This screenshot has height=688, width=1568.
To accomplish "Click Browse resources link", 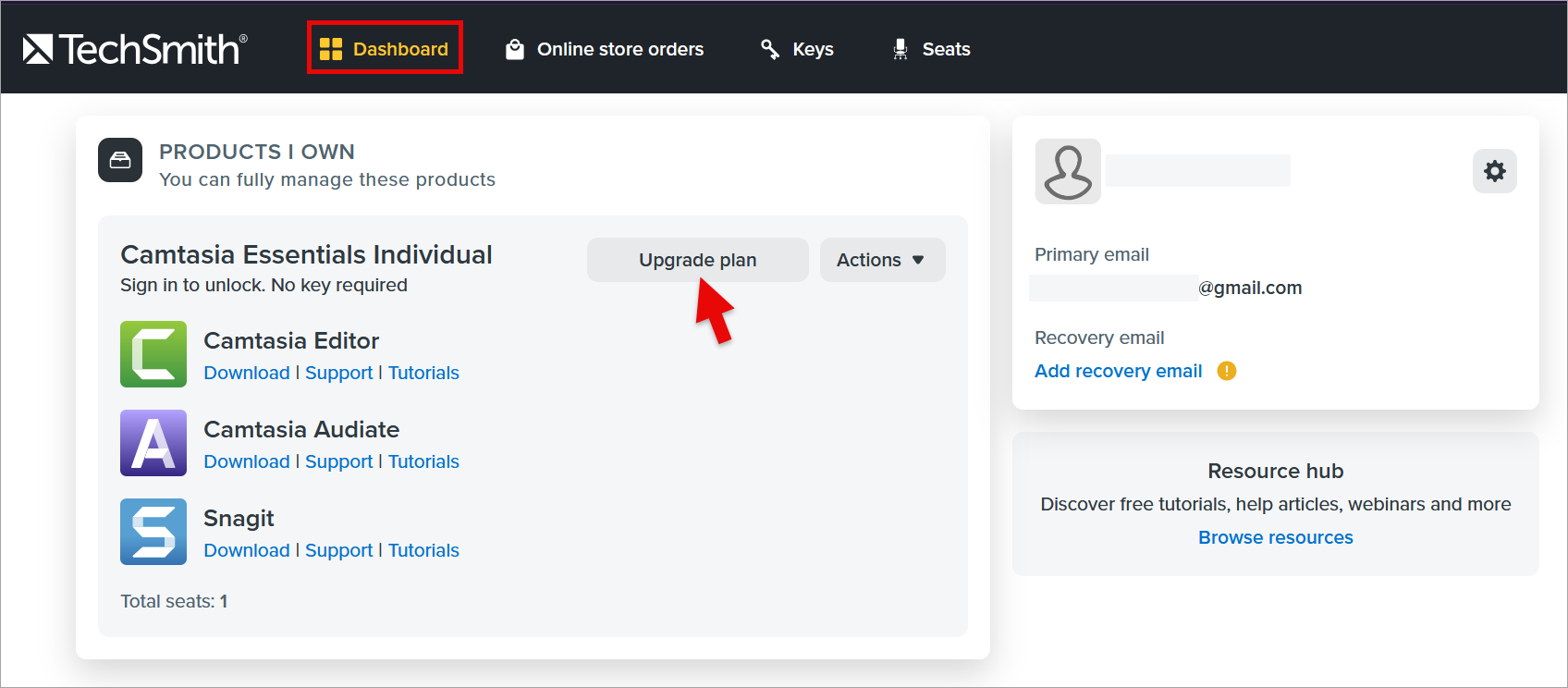I will point(1276,537).
